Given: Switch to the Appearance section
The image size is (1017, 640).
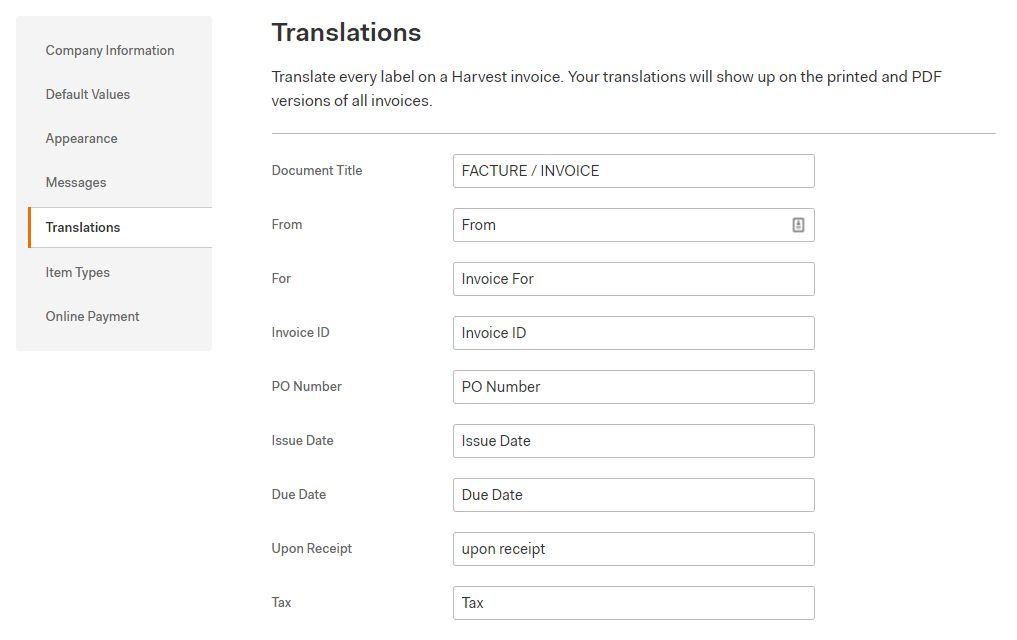Looking at the screenshot, I should pyautogui.click(x=81, y=138).
